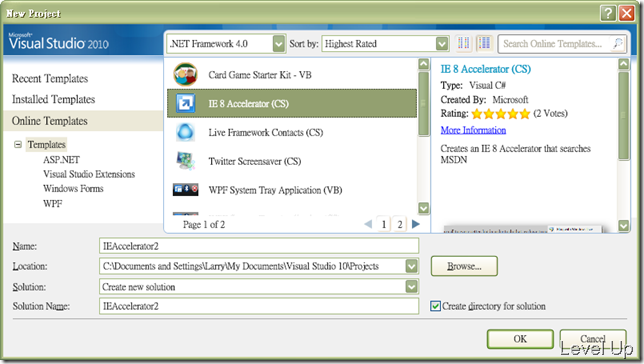Click the template list scrollbar thumb
The height and width of the screenshot is (364, 644).
[423, 104]
